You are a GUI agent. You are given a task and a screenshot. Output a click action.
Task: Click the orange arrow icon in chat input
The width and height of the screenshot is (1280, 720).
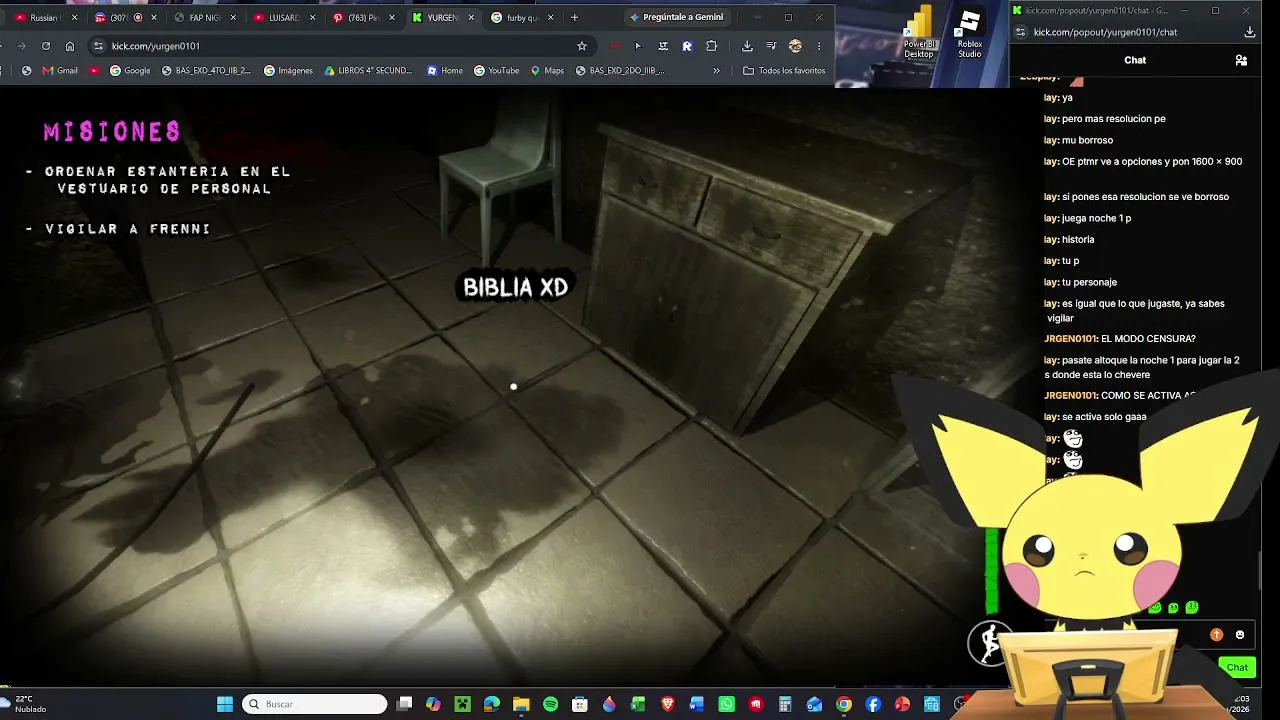tap(1216, 635)
